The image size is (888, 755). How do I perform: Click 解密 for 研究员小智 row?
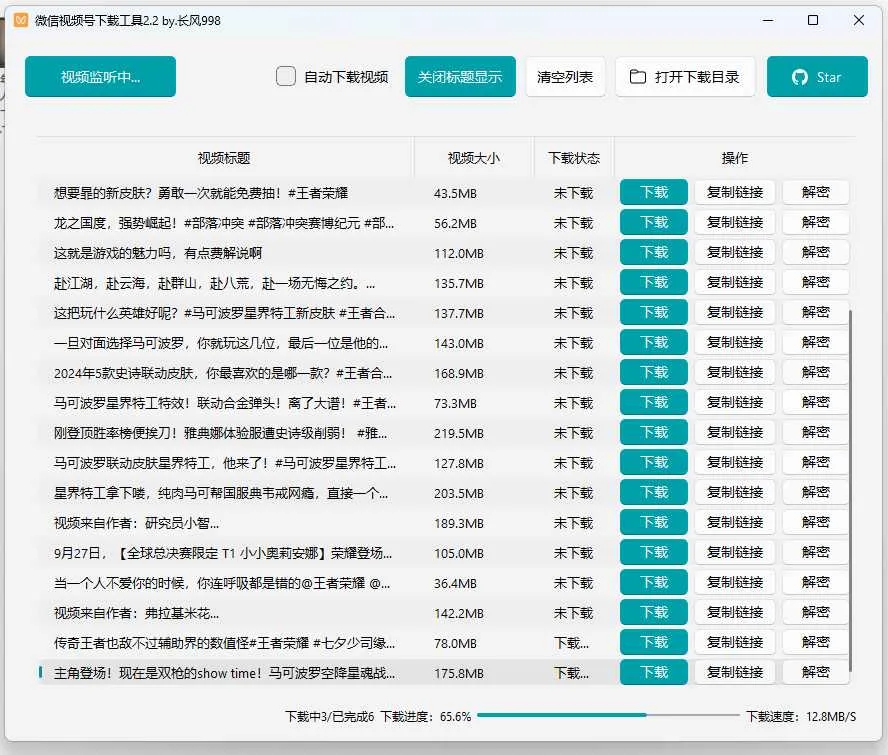click(816, 523)
